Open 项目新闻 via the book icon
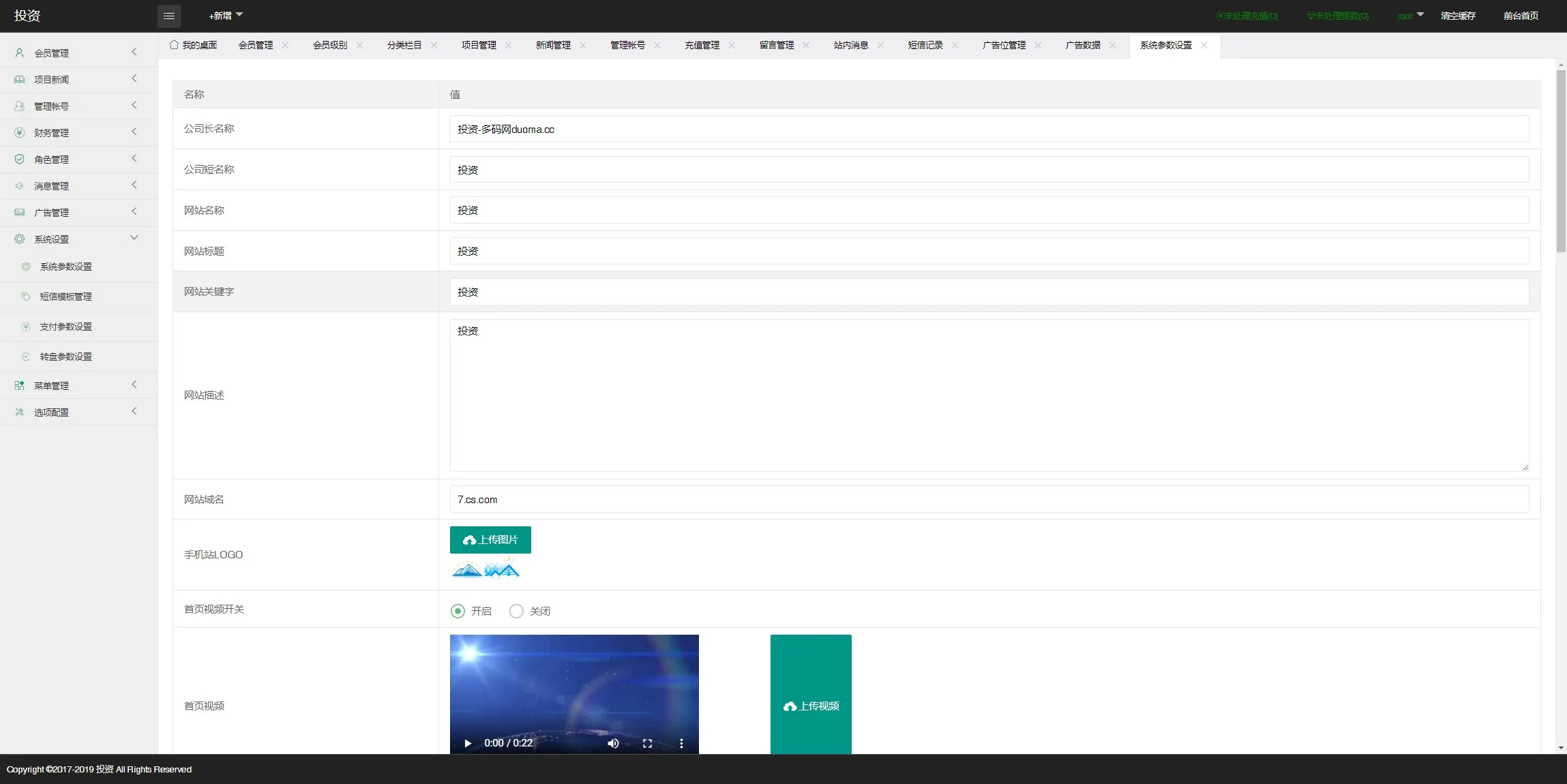1567x784 pixels. [x=18, y=79]
